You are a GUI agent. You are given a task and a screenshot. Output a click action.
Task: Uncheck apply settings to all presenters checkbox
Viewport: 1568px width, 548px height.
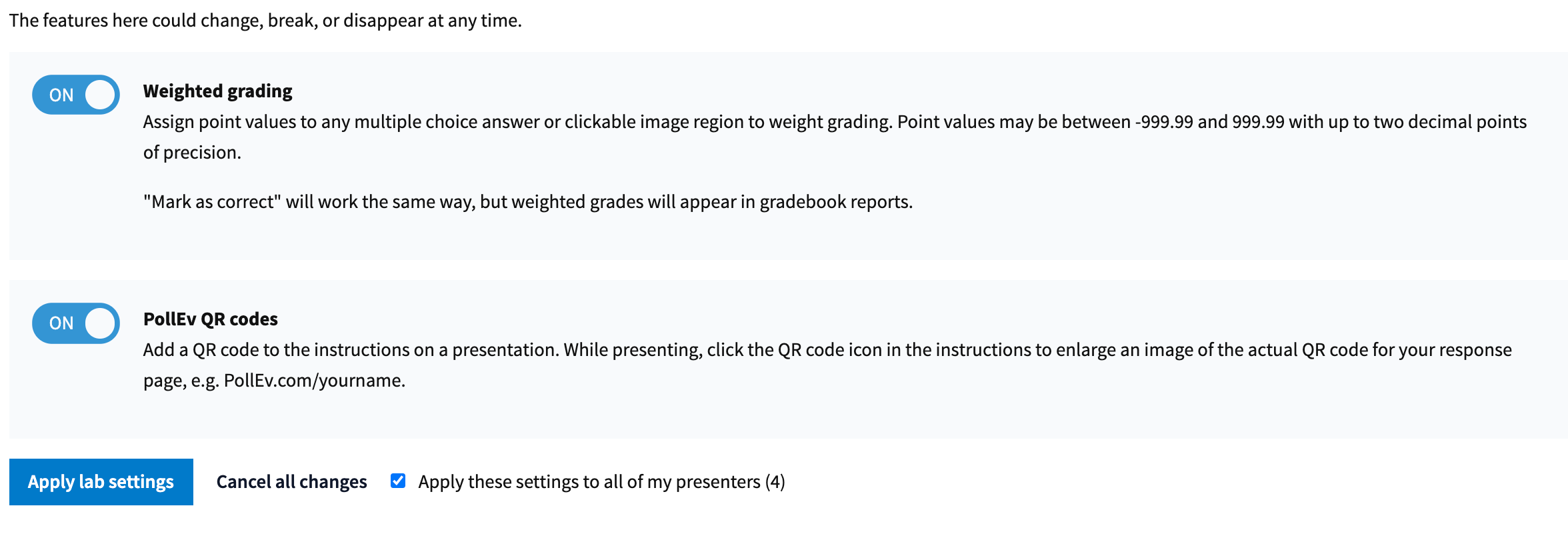coord(398,481)
